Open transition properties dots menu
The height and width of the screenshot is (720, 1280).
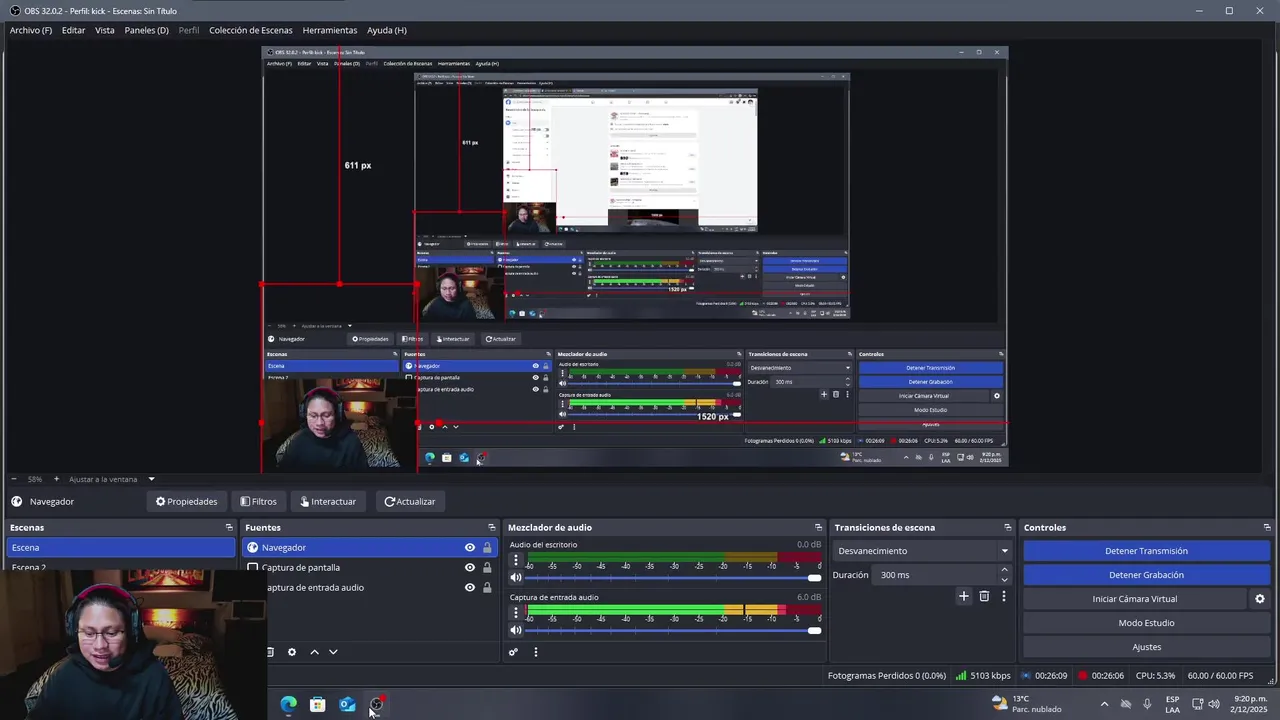tap(1004, 596)
